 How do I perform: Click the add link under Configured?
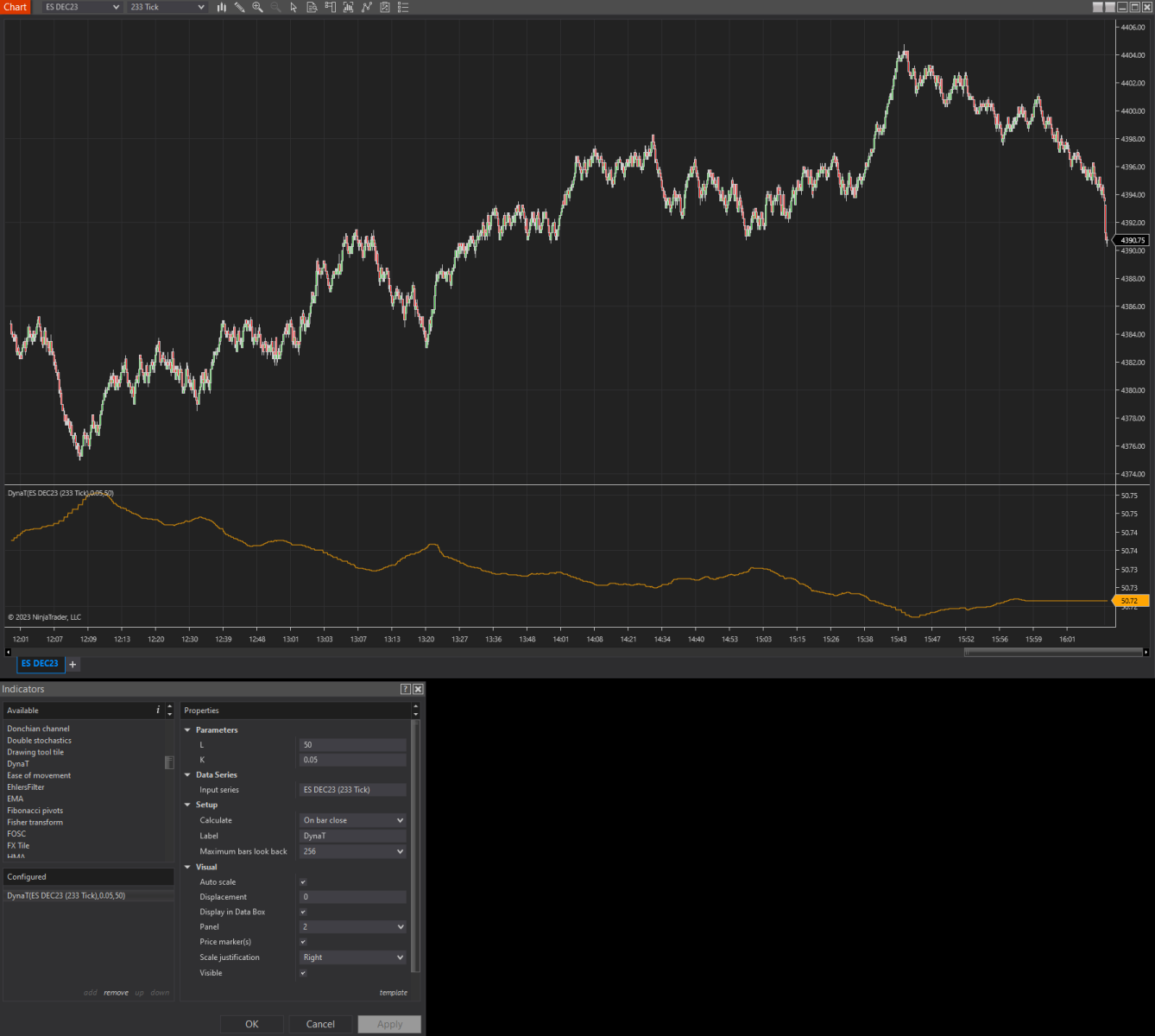[x=91, y=993]
